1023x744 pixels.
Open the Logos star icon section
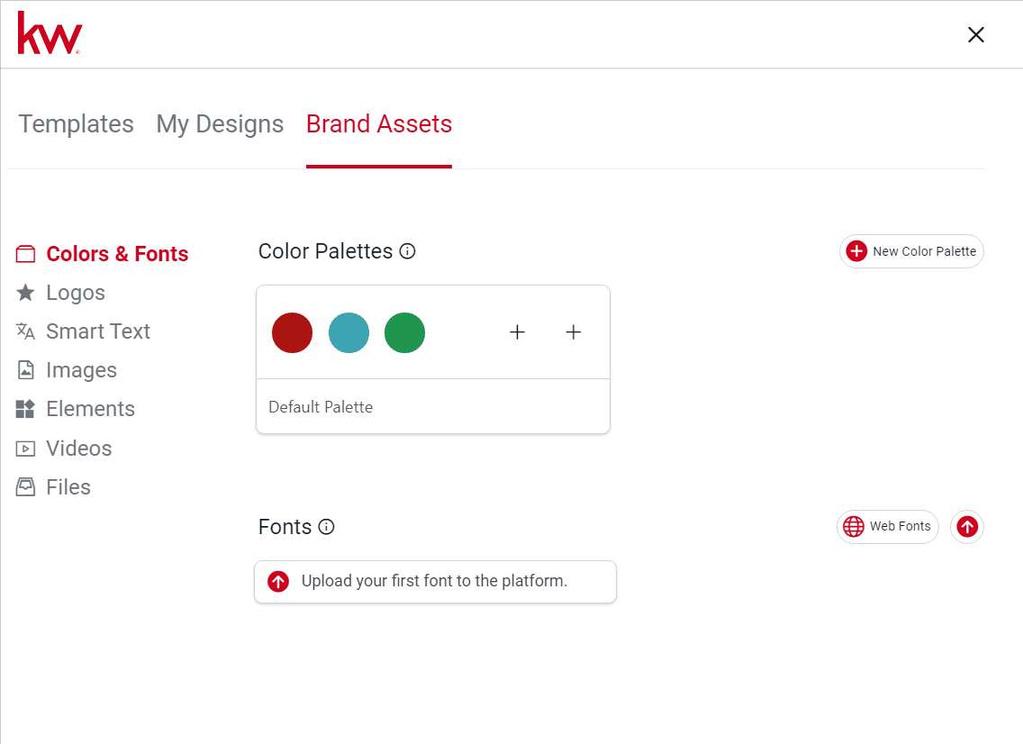coord(26,293)
